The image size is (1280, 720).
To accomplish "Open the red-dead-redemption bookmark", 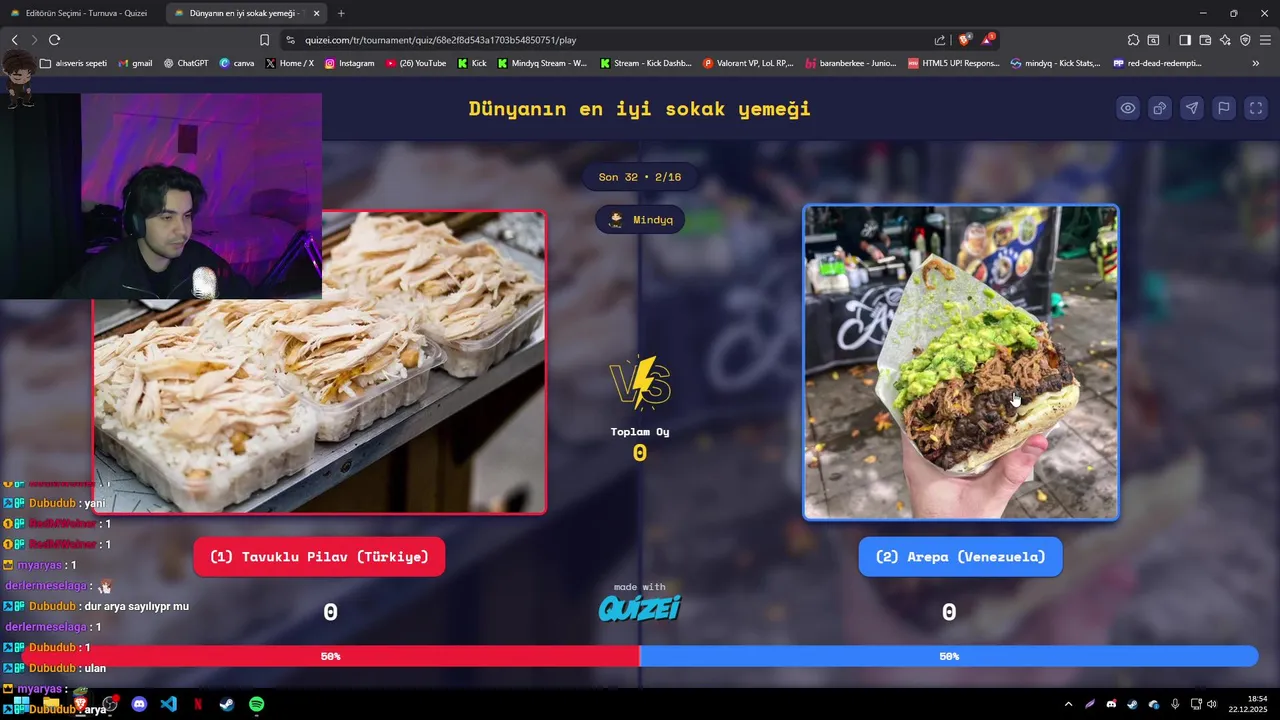I will 1158,63.
